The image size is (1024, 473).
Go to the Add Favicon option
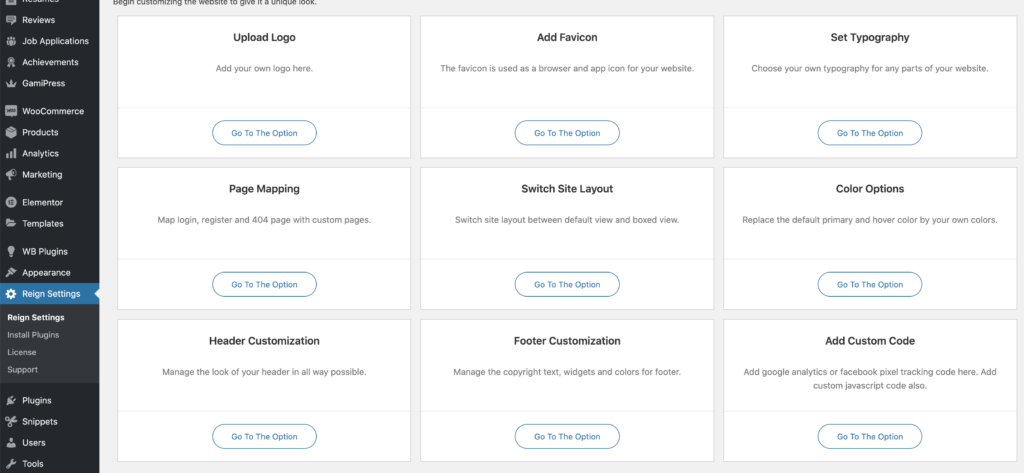[x=567, y=133]
